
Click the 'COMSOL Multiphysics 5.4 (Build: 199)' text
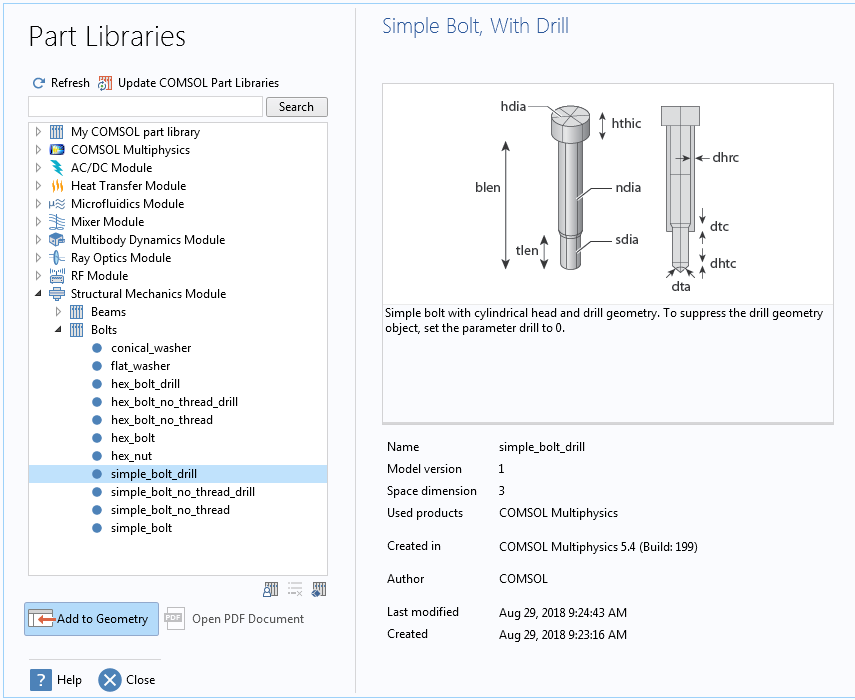(598, 547)
